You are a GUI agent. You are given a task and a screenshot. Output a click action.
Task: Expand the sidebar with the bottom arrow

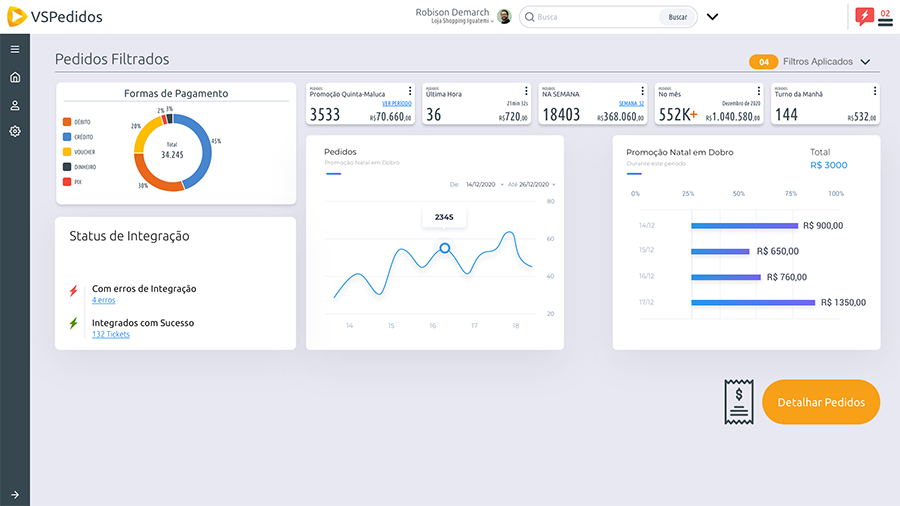pos(15,494)
